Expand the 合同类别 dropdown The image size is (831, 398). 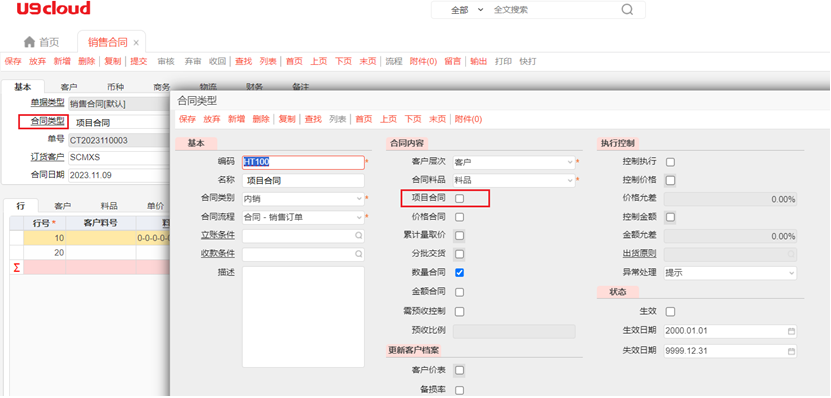pos(359,199)
